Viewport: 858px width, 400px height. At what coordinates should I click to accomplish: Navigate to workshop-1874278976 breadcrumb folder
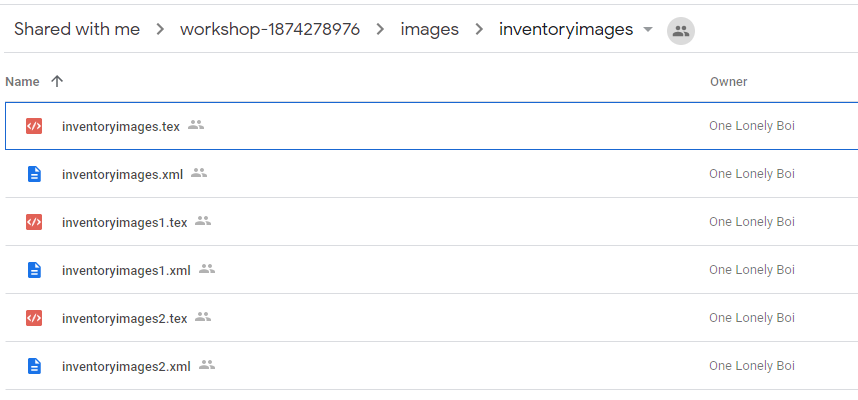pos(270,30)
